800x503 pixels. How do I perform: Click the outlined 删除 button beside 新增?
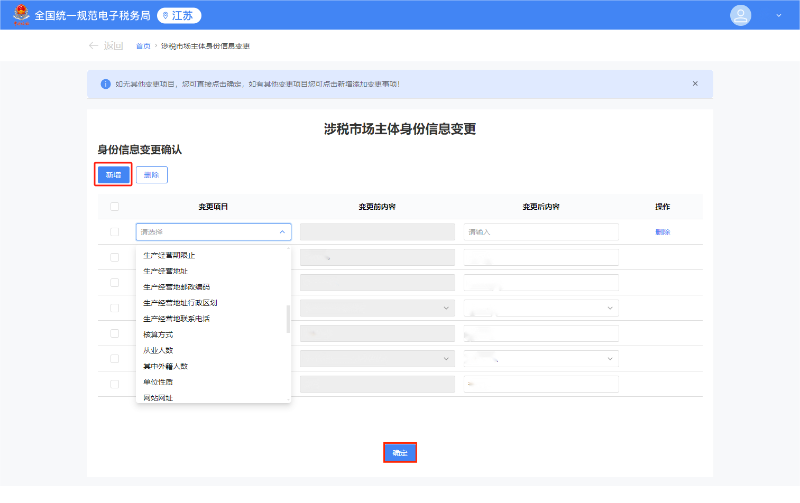pyautogui.click(x=152, y=174)
